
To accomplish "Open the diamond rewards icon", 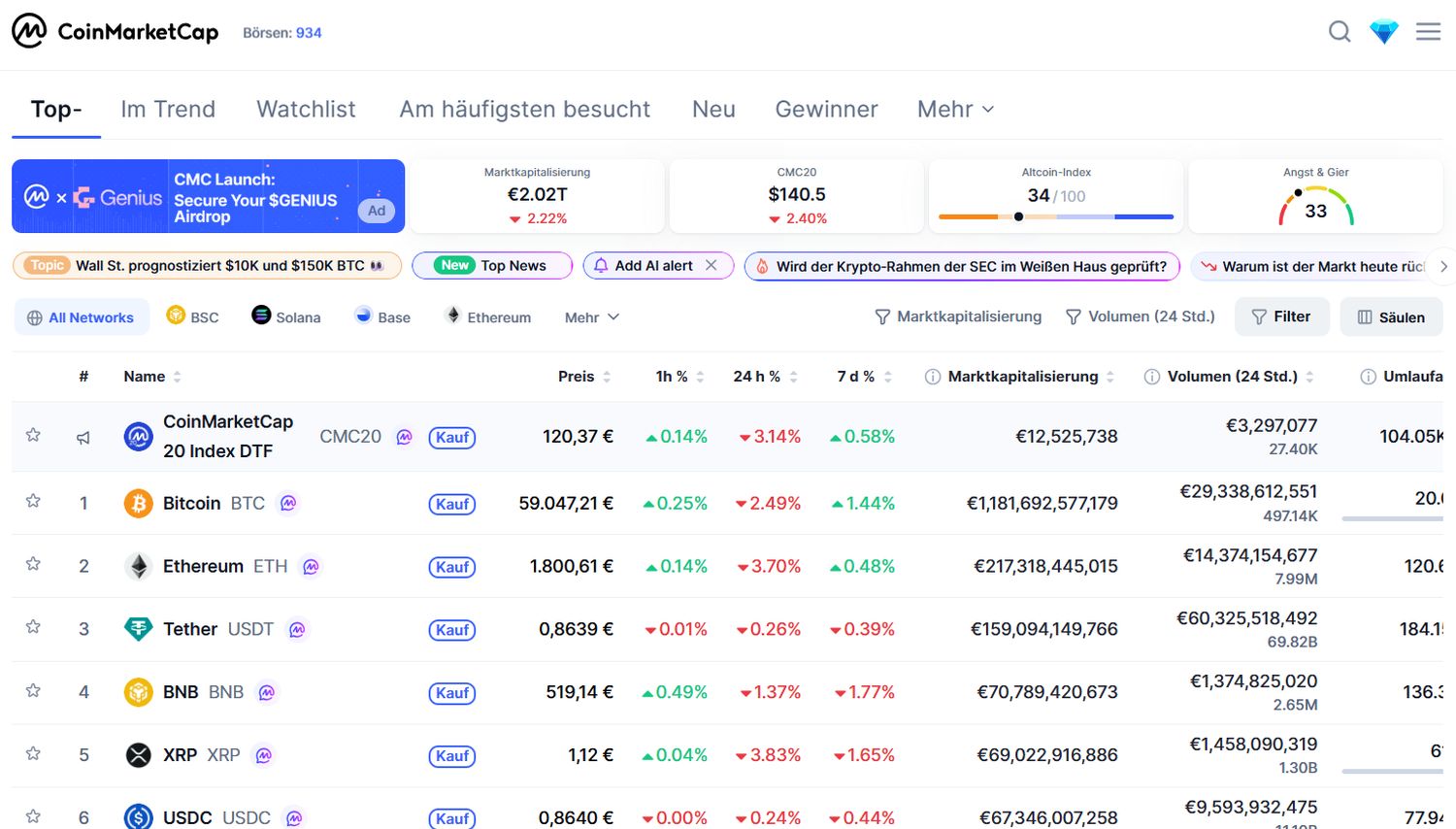I will click(x=1383, y=31).
